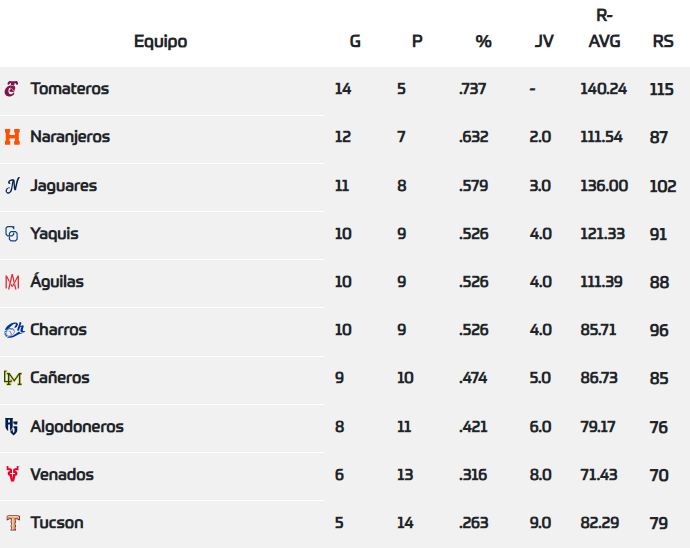Select the Tucson team logo
Image resolution: width=690 pixels, height=548 pixels.
tap(12, 523)
